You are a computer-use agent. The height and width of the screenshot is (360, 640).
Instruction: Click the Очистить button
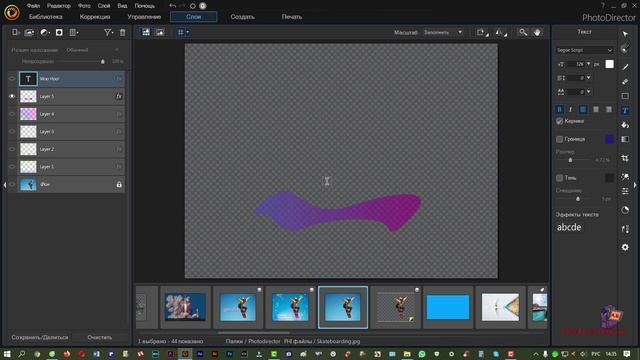100,338
